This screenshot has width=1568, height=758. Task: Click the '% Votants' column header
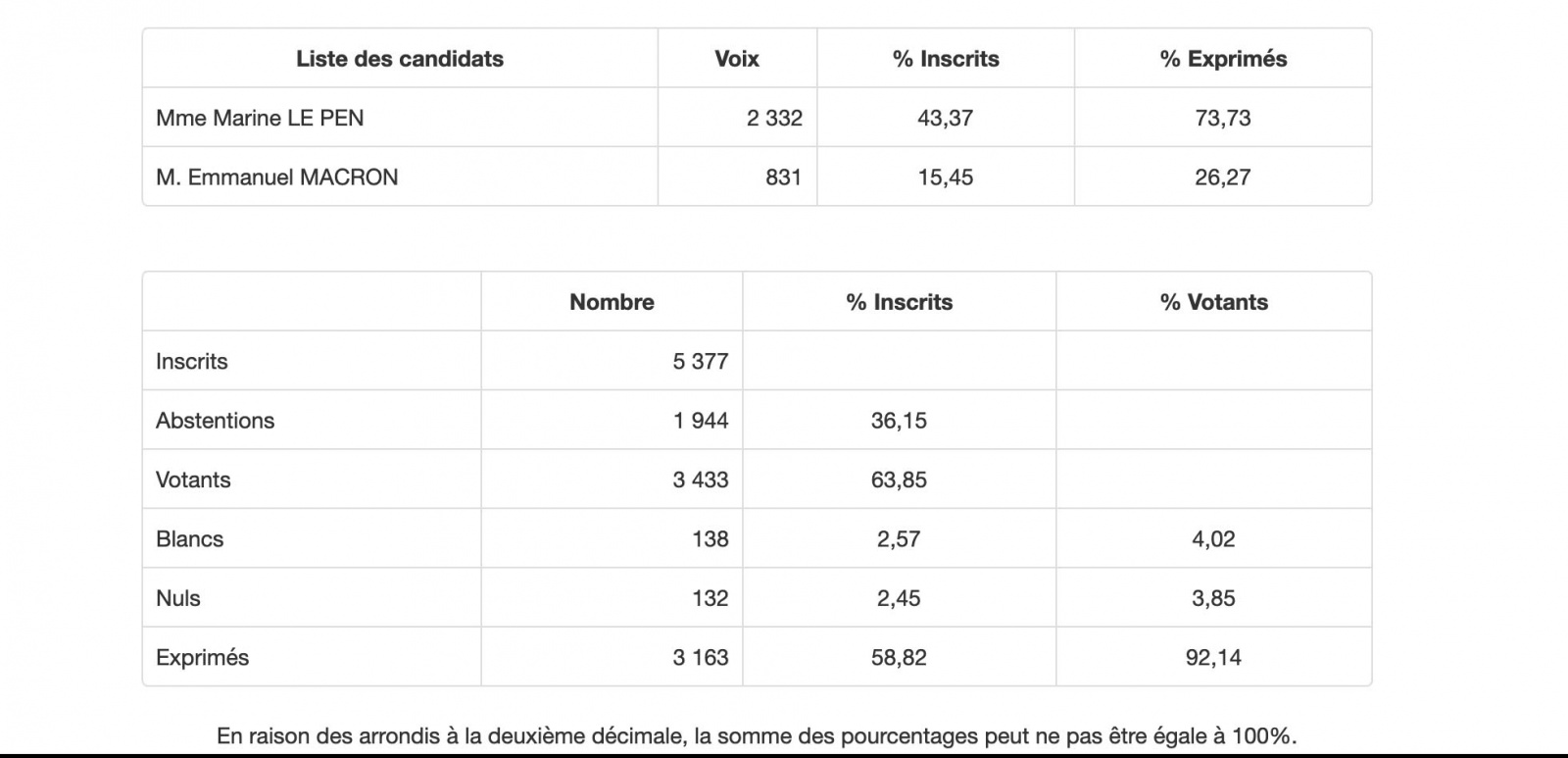pos(1214,302)
